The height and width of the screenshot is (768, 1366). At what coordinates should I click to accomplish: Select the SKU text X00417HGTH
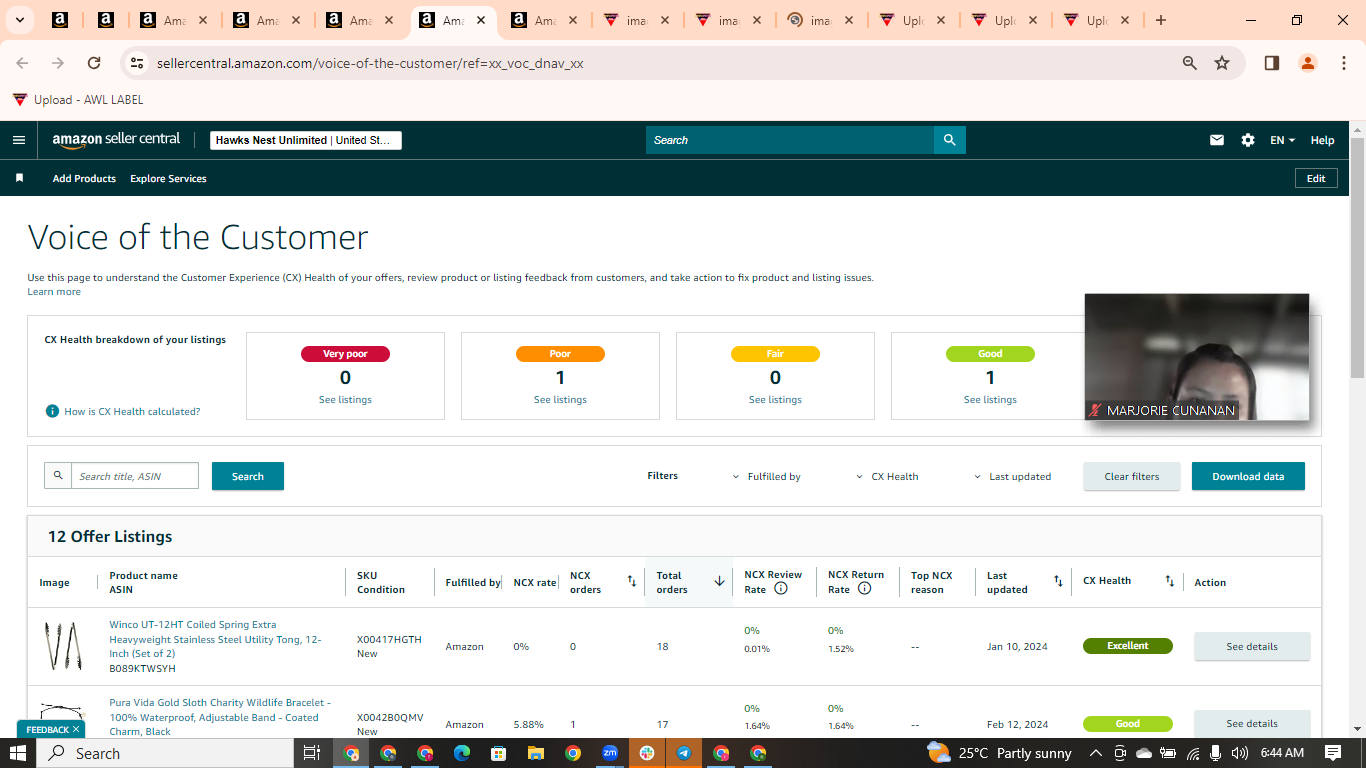389,639
